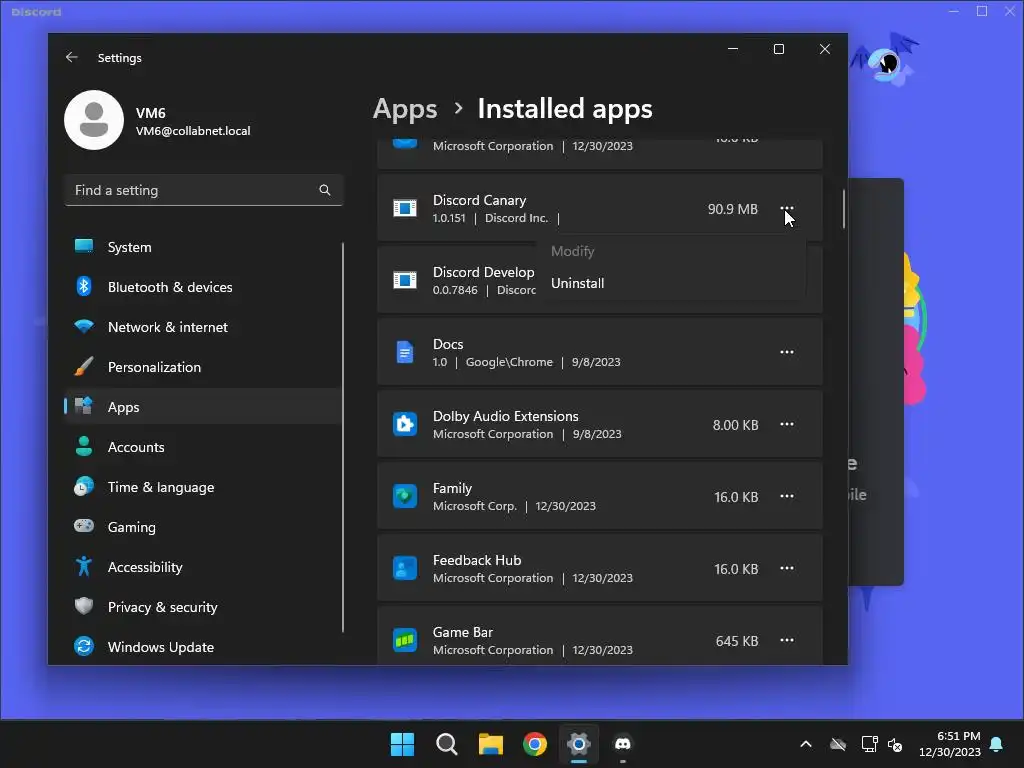The width and height of the screenshot is (1024, 768).
Task: Click the Family app icon
Action: [405, 496]
